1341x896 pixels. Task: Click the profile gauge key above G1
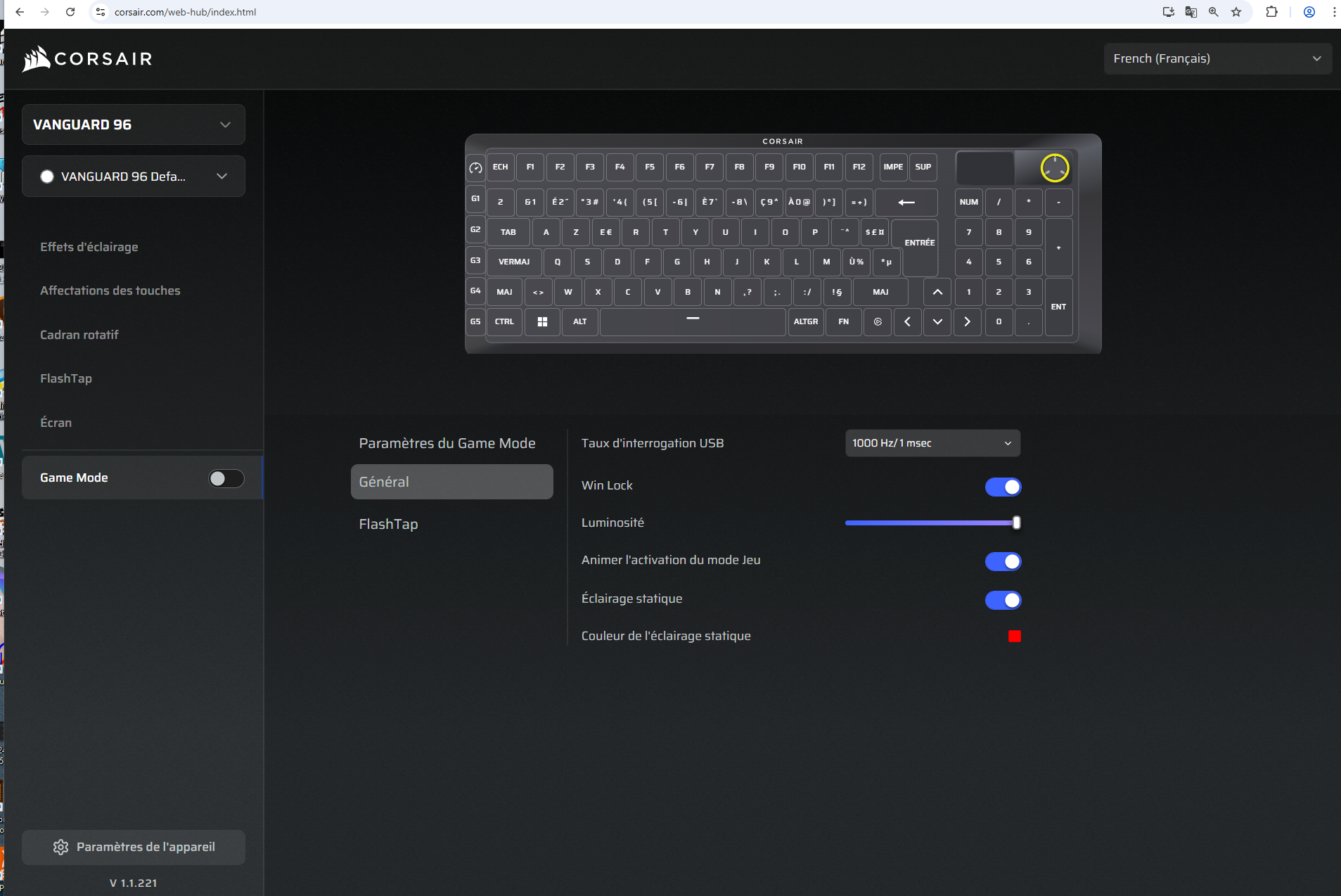coord(475,167)
